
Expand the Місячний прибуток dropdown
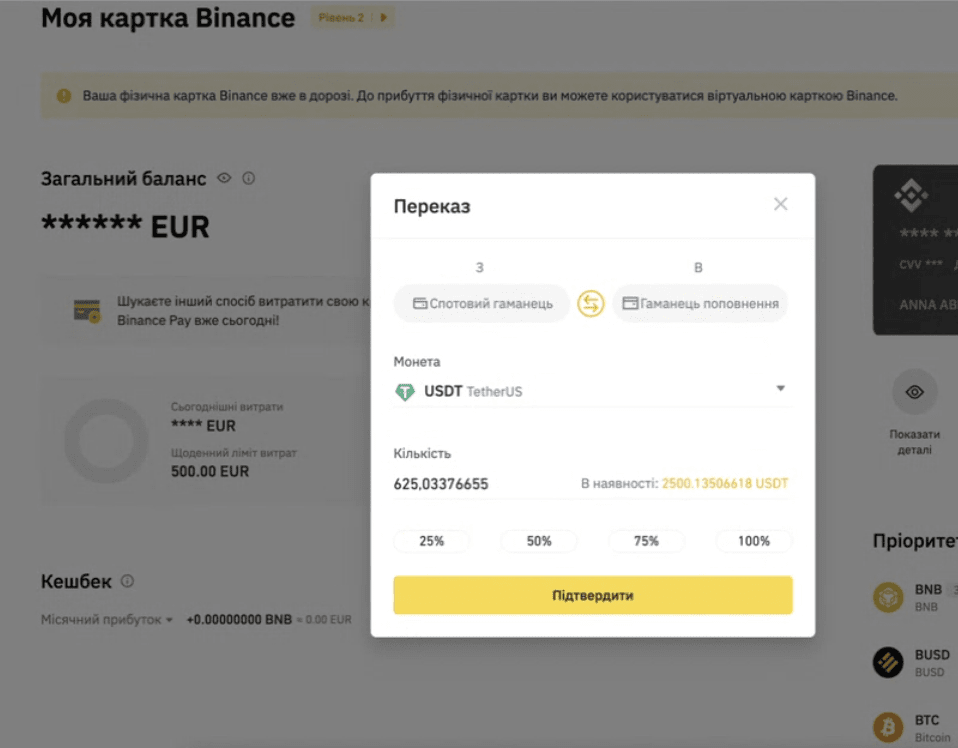[x=168, y=620]
